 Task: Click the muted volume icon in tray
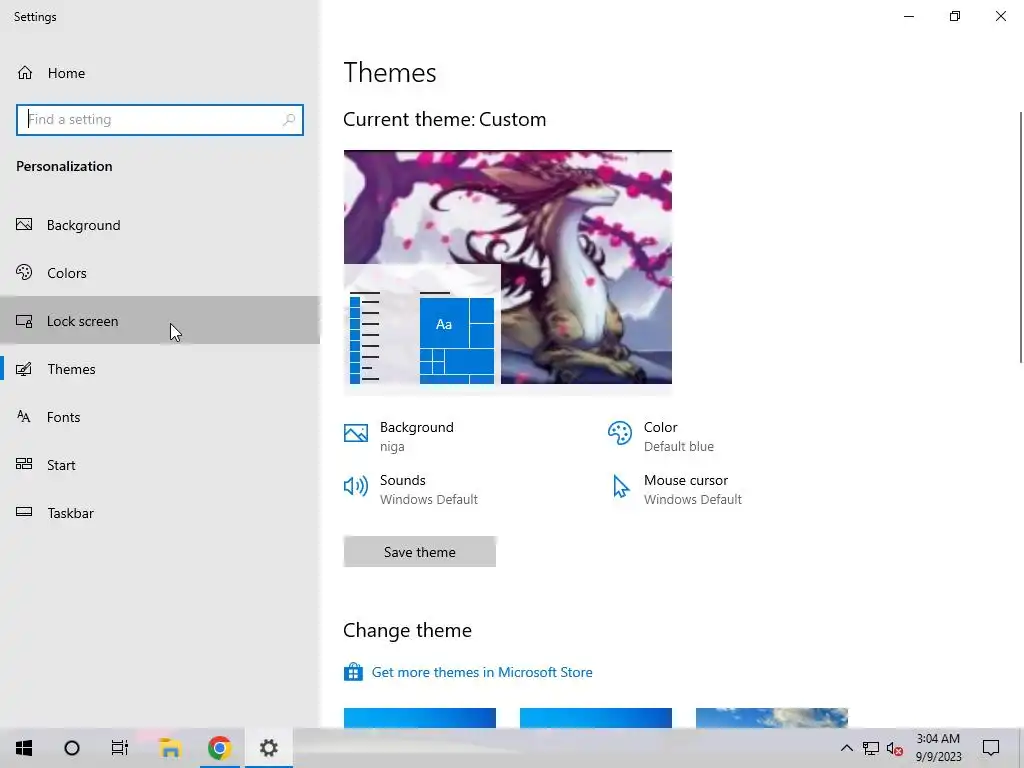(x=895, y=748)
